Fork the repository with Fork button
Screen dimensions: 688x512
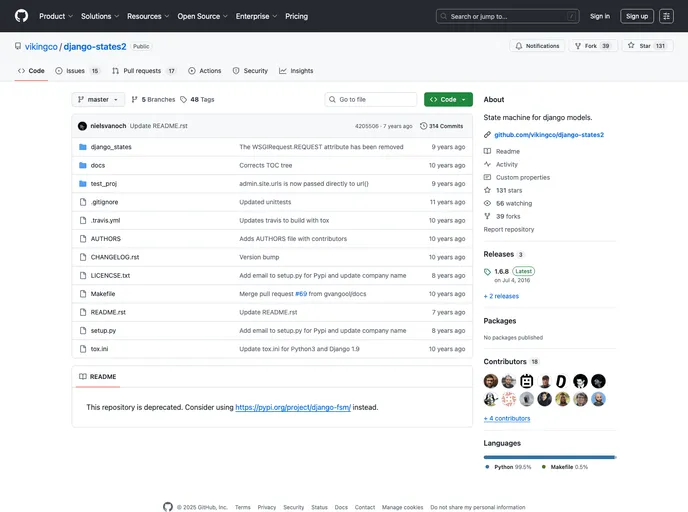(593, 46)
